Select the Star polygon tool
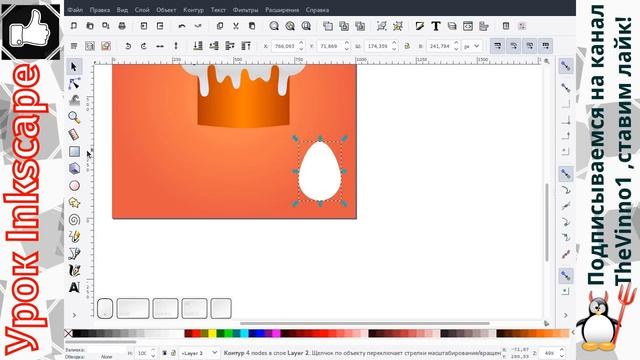Viewport: 640px width, 360px height. click(x=74, y=202)
